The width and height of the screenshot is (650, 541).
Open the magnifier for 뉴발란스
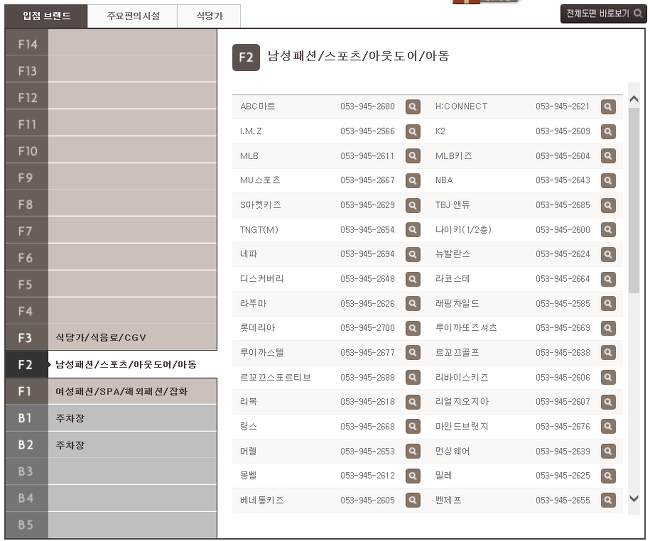click(608, 254)
